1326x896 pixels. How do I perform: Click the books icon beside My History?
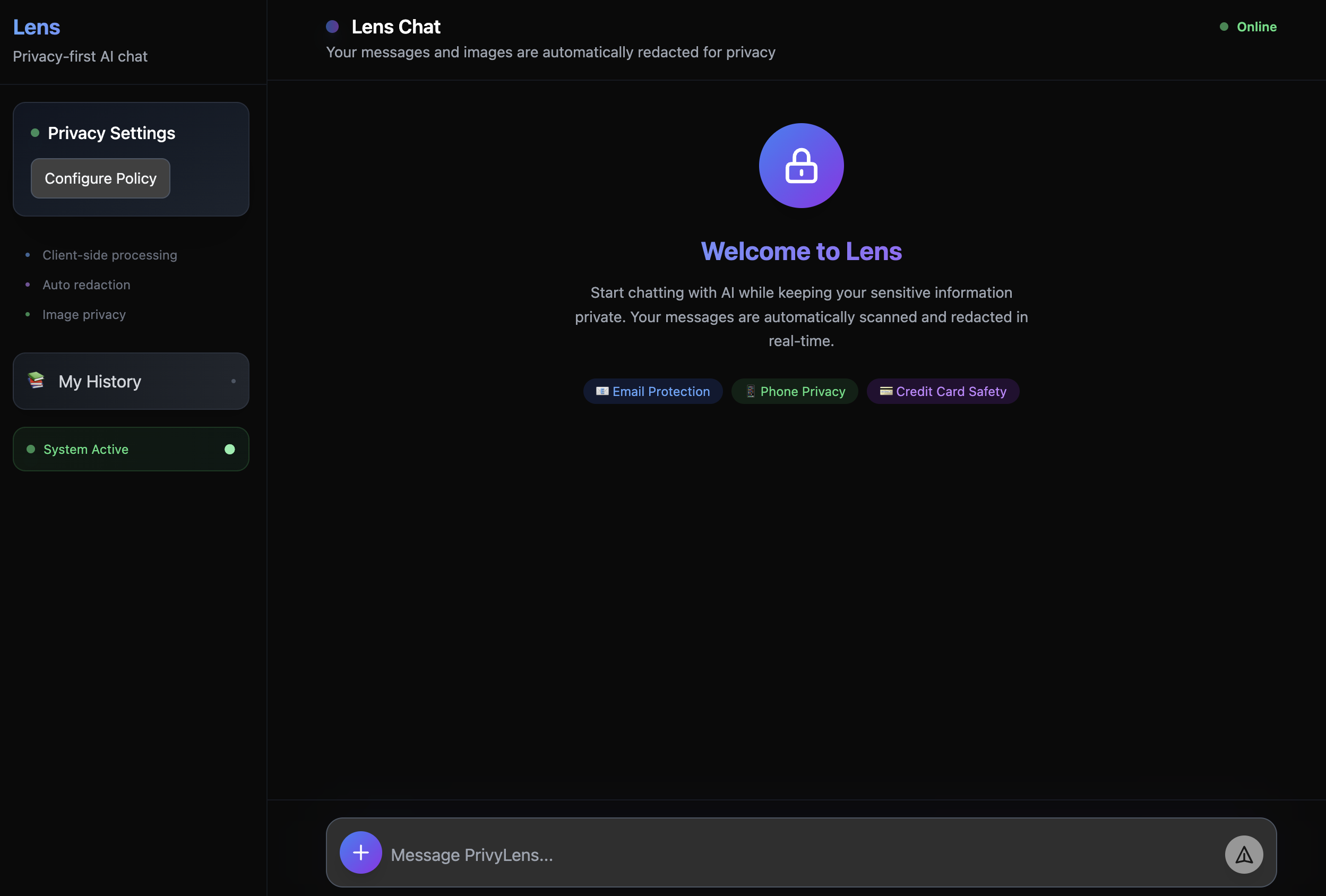coord(36,380)
